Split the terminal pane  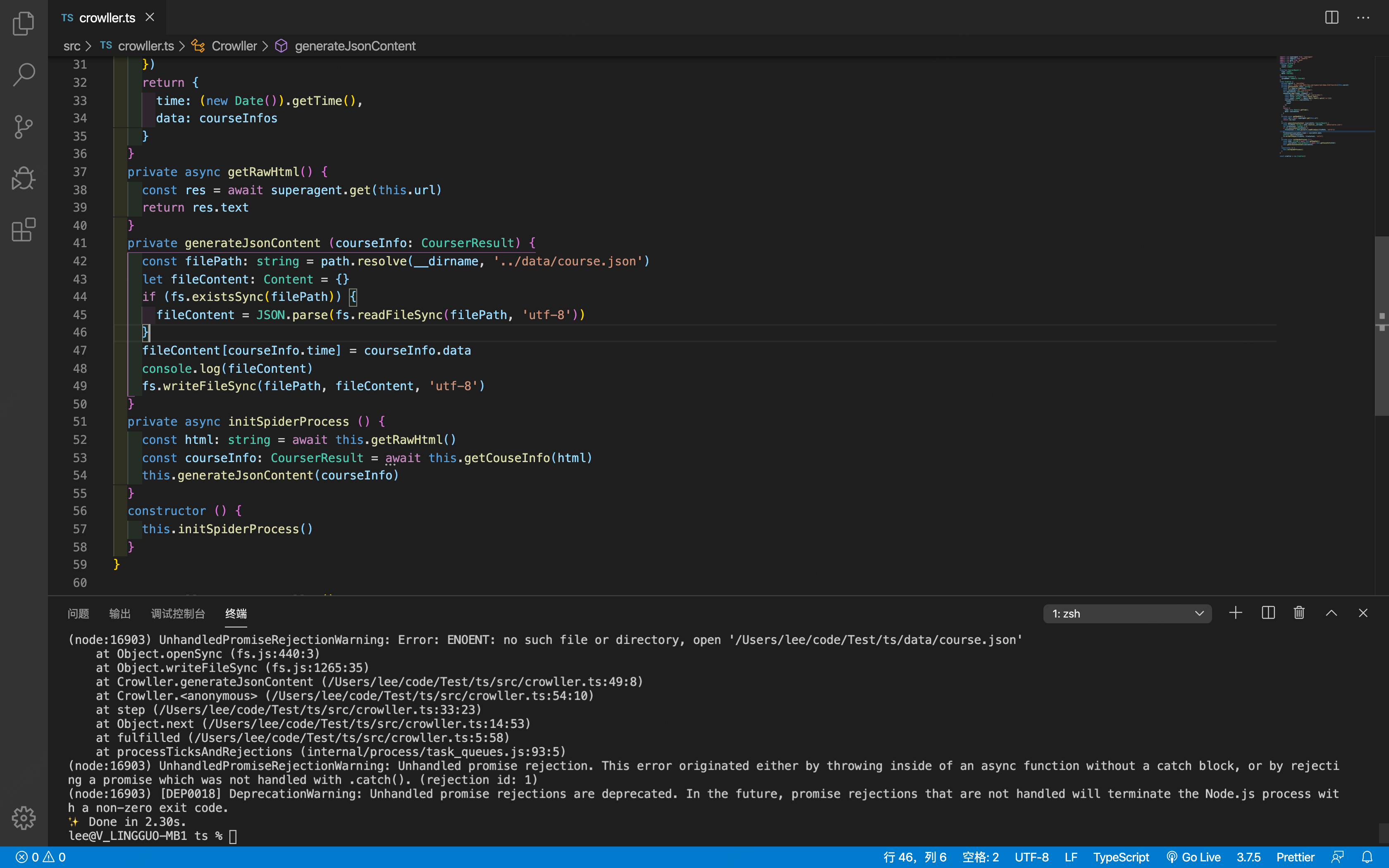tap(1268, 613)
